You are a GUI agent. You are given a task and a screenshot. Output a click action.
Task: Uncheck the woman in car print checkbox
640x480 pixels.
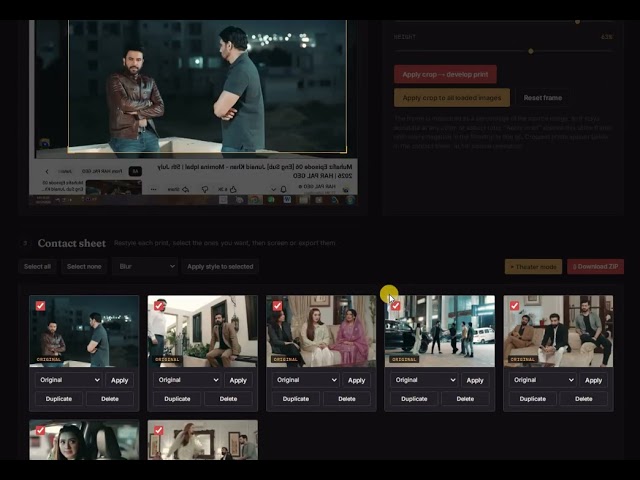tap(40, 430)
